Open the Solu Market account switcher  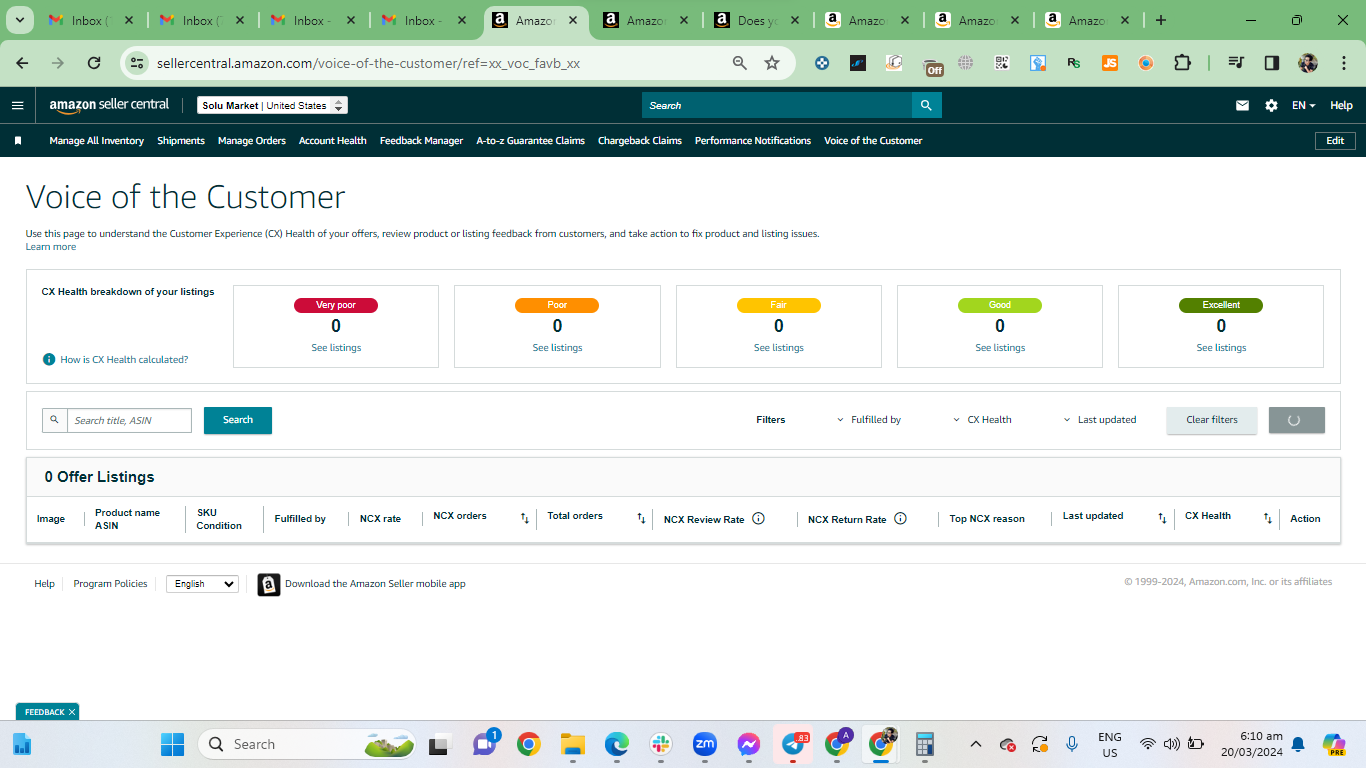[272, 105]
